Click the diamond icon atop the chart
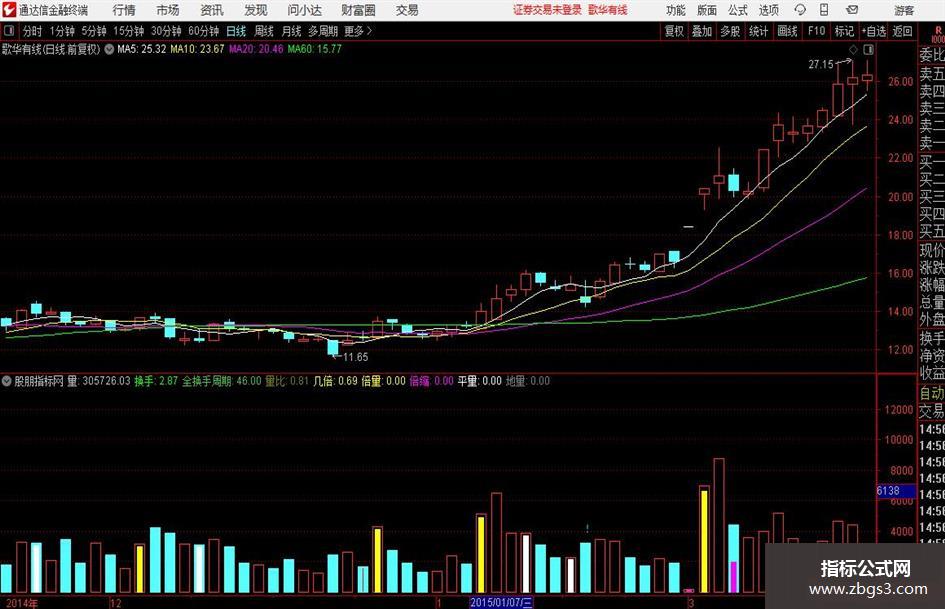The height and width of the screenshot is (609, 945). coord(853,49)
